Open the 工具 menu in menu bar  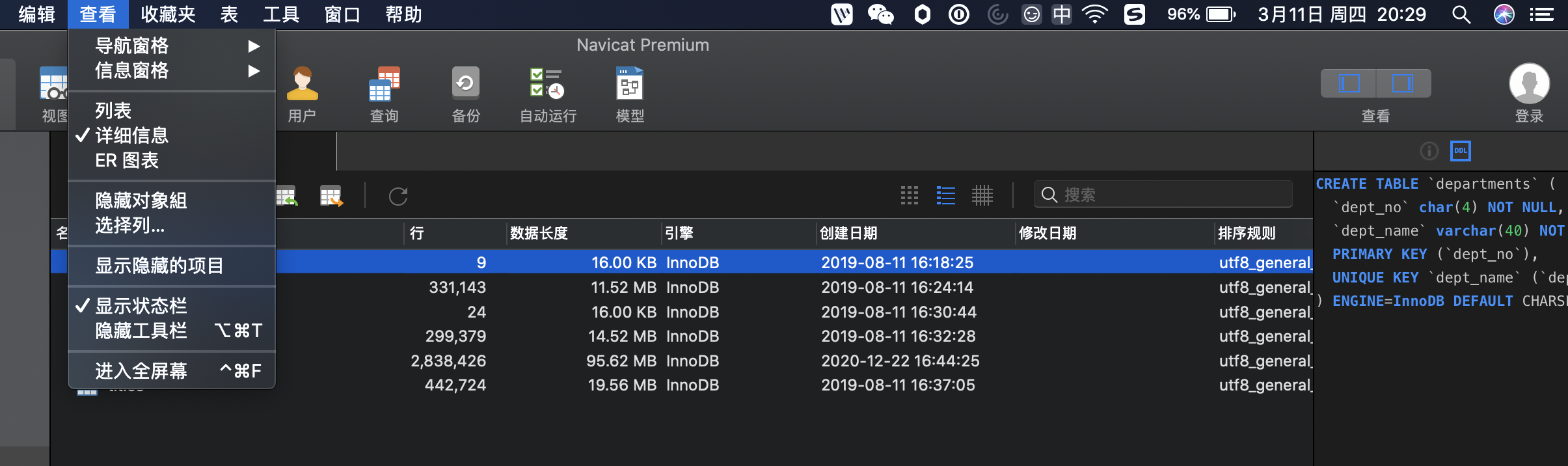point(281,14)
